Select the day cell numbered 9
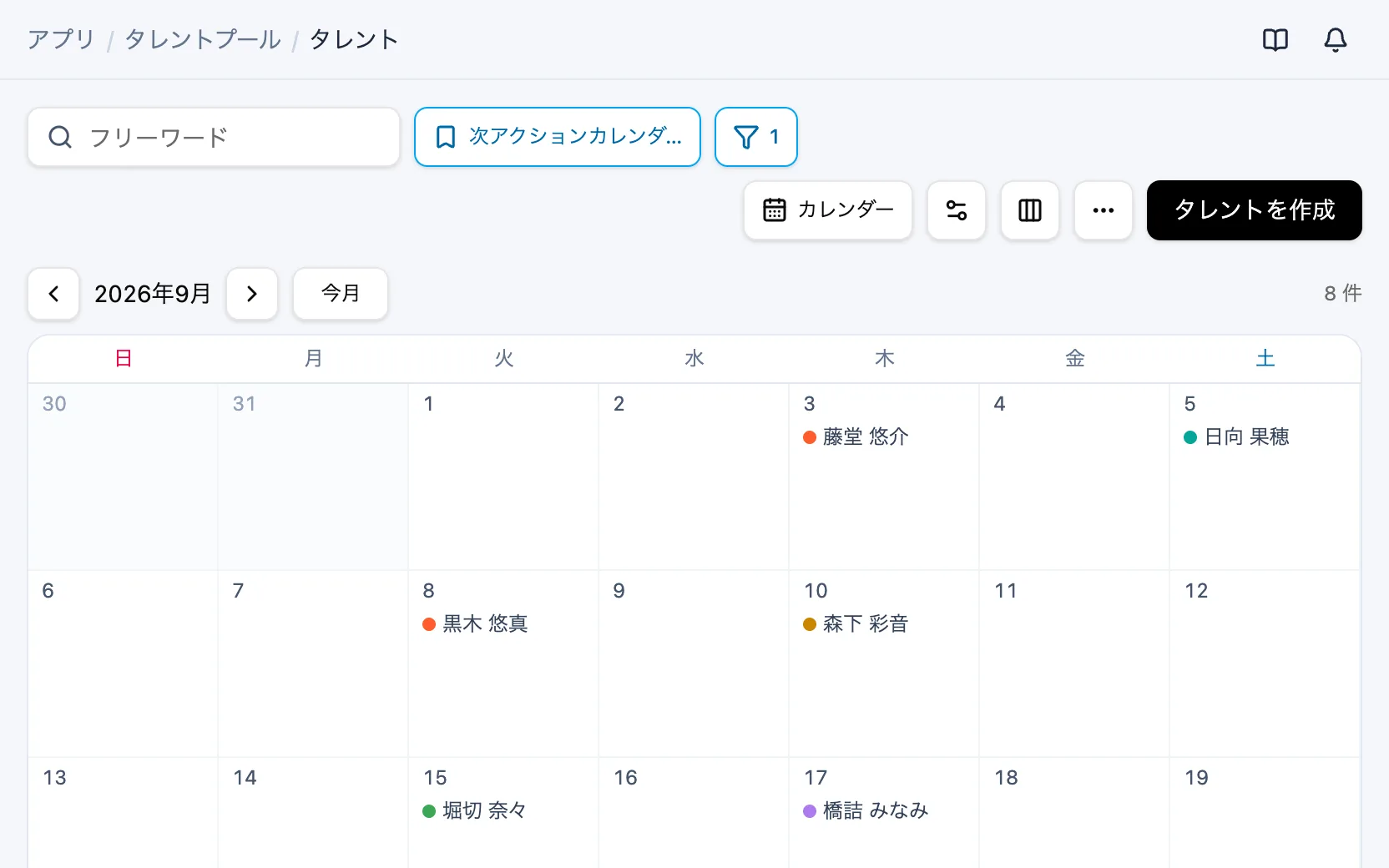 pyautogui.click(x=694, y=664)
